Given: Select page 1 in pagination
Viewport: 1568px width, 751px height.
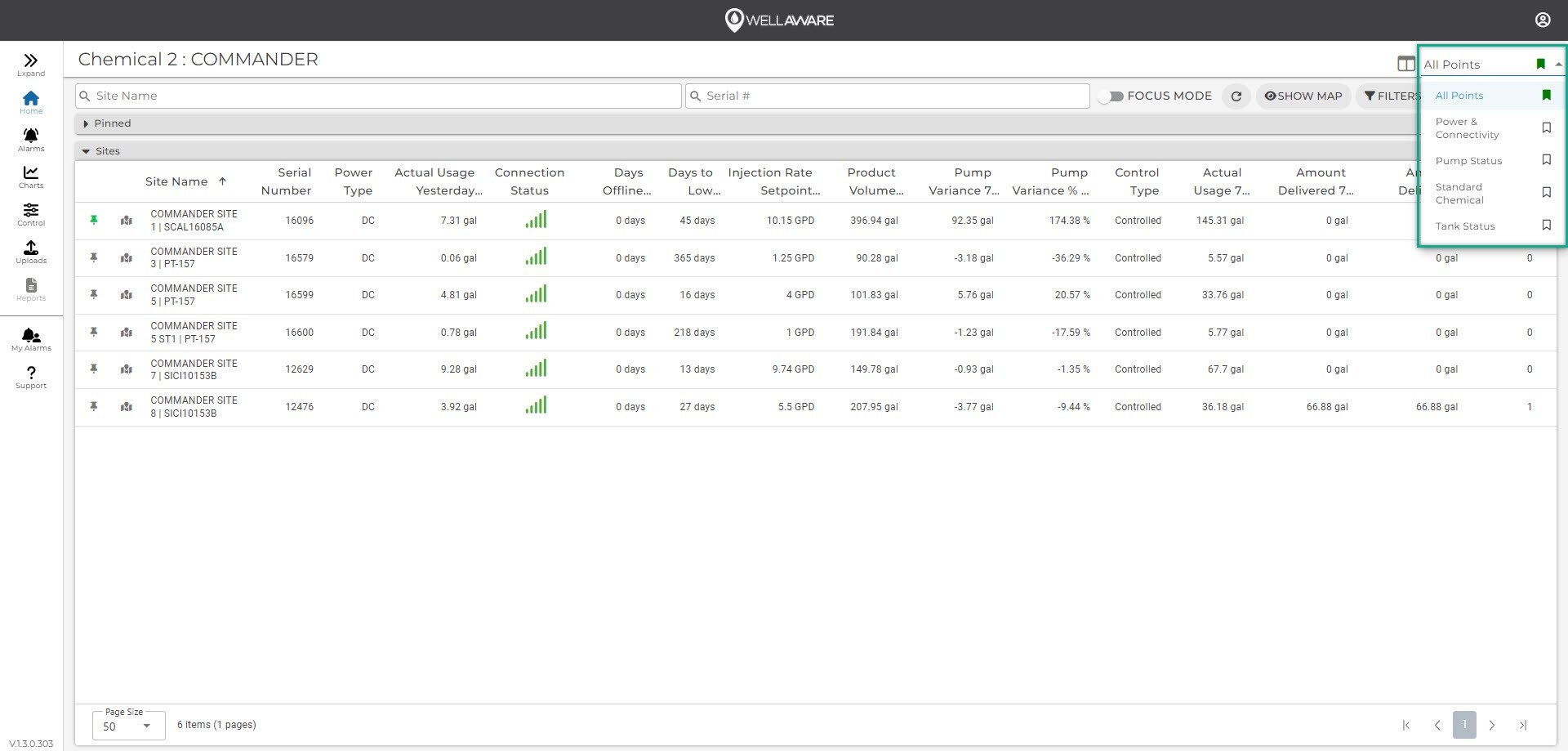Looking at the screenshot, I should pos(1464,725).
